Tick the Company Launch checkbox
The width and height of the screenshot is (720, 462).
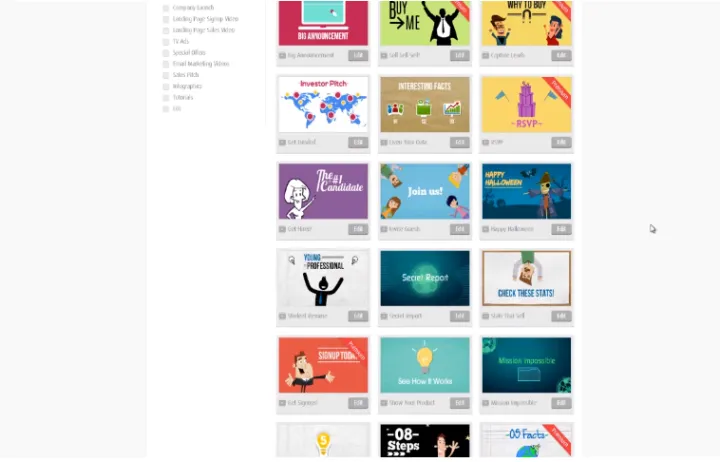click(166, 8)
